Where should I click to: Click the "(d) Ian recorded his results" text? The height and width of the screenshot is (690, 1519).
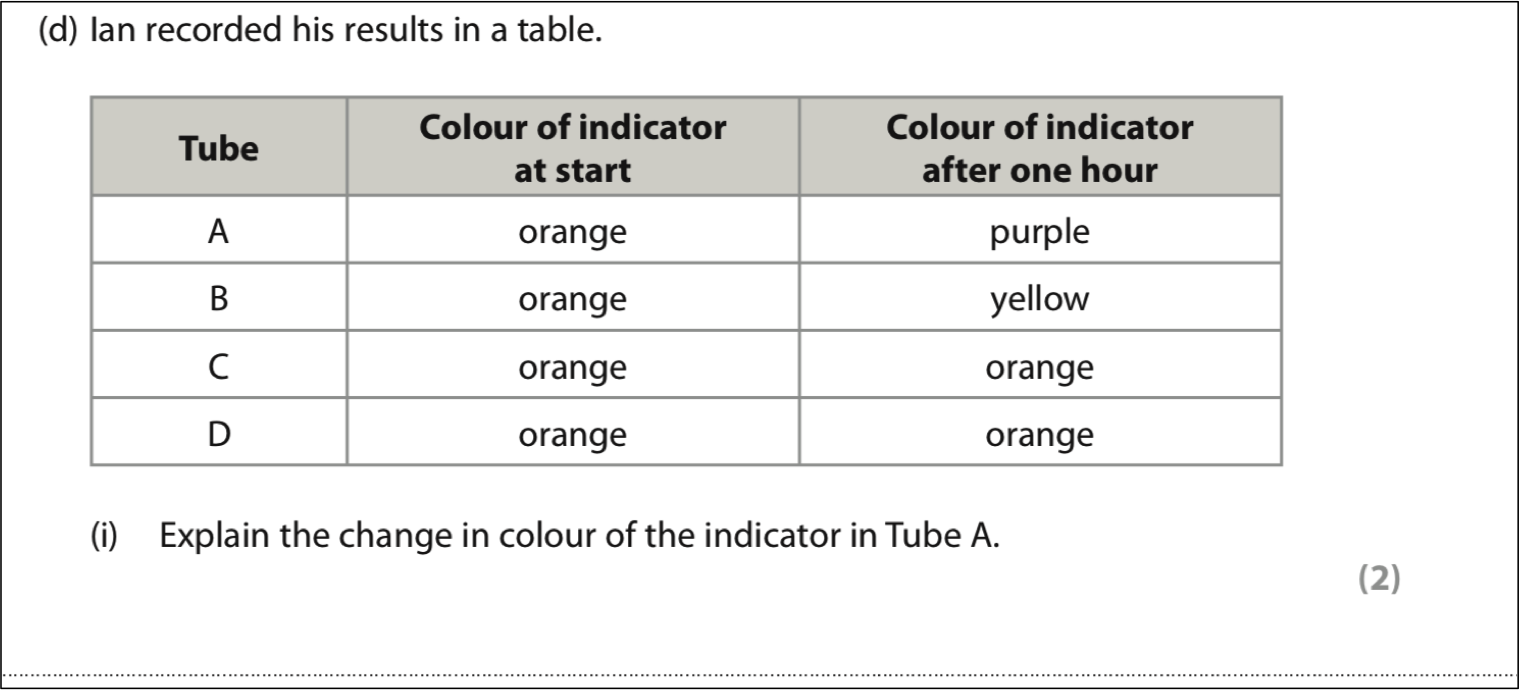point(320,34)
